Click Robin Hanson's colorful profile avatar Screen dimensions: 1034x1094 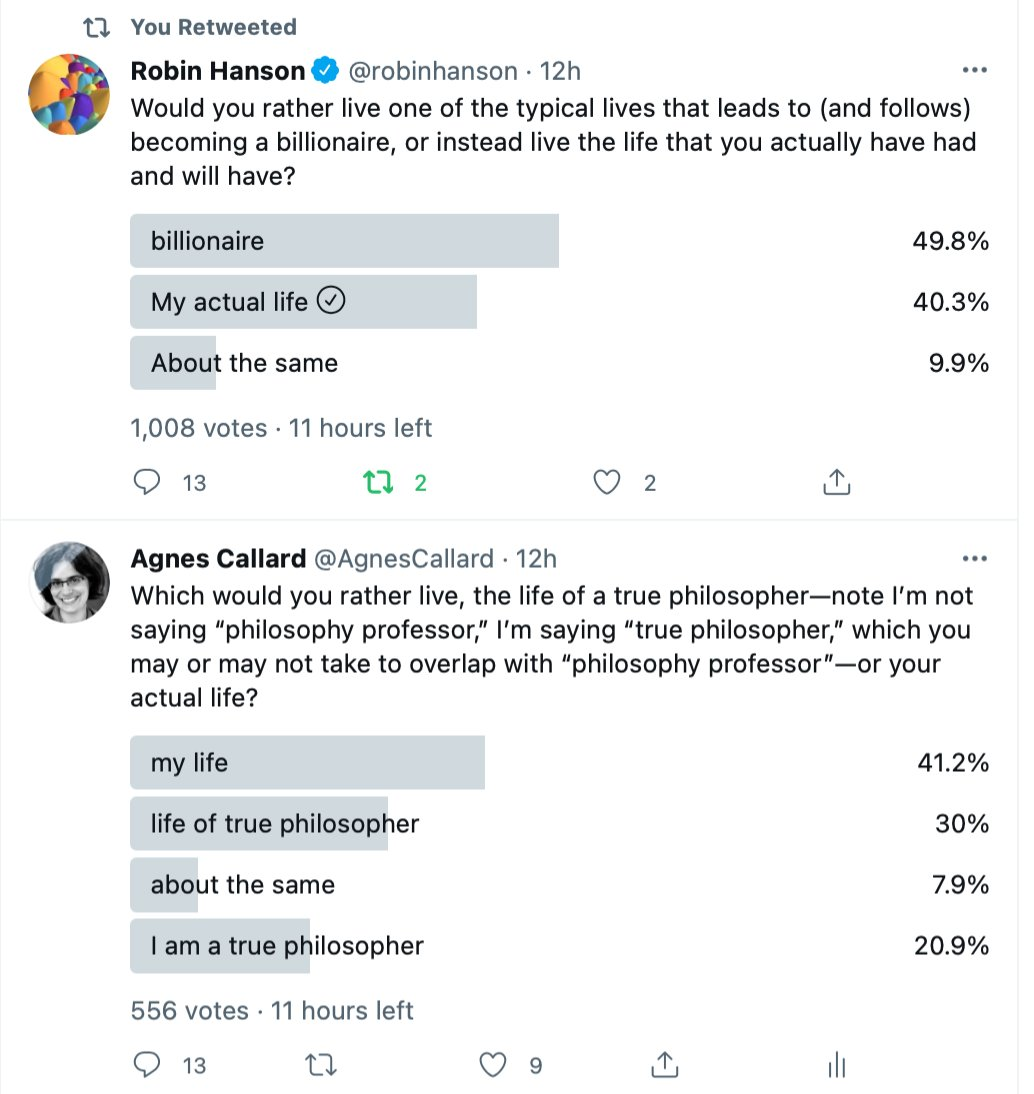click(x=69, y=95)
